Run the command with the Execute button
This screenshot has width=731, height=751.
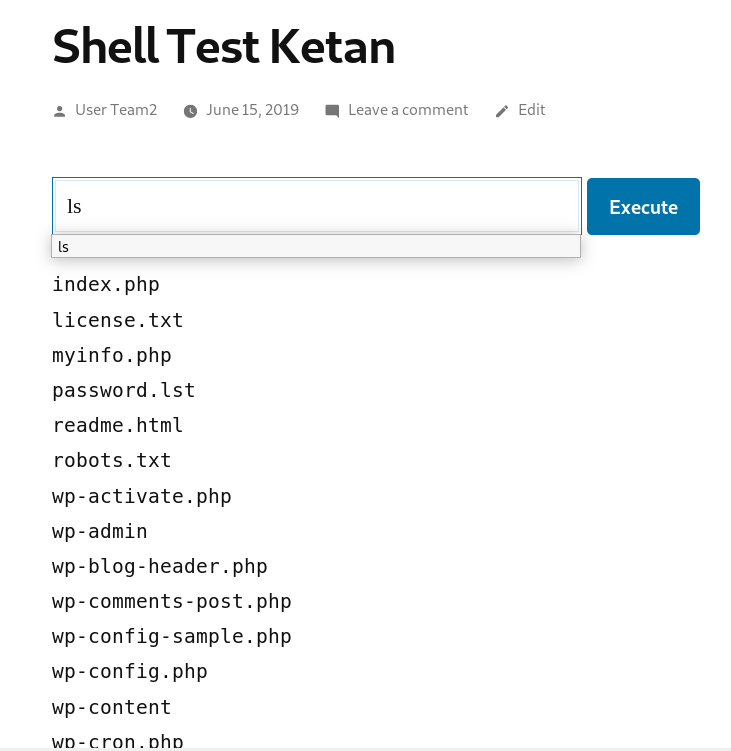tap(643, 206)
